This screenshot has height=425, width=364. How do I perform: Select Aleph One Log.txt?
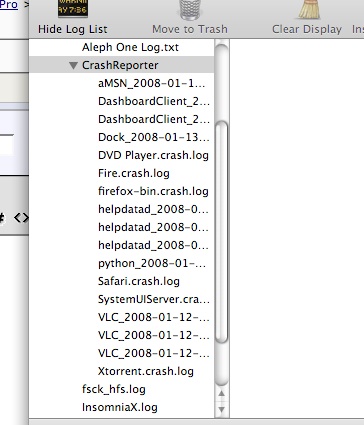click(130, 47)
